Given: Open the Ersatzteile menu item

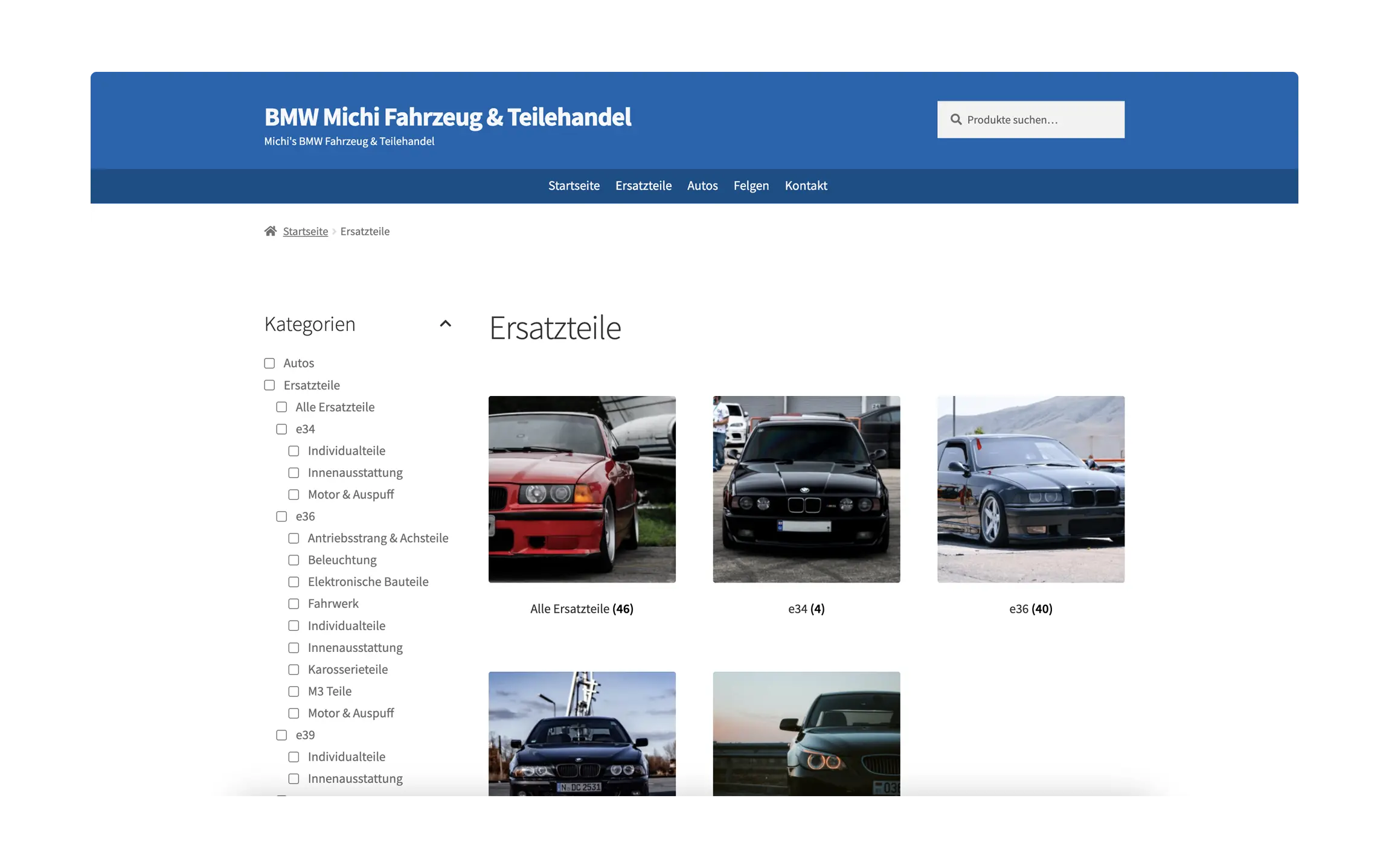Looking at the screenshot, I should pyautogui.click(x=643, y=186).
